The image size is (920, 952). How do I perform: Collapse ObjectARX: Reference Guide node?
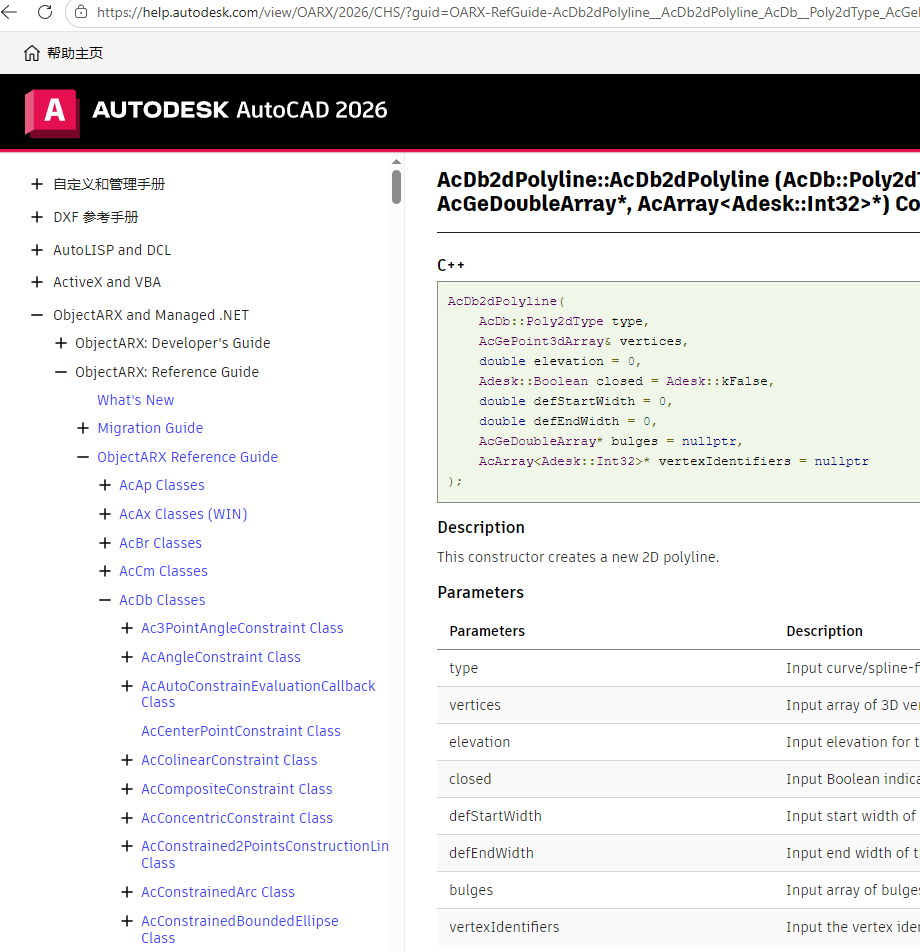click(x=61, y=372)
